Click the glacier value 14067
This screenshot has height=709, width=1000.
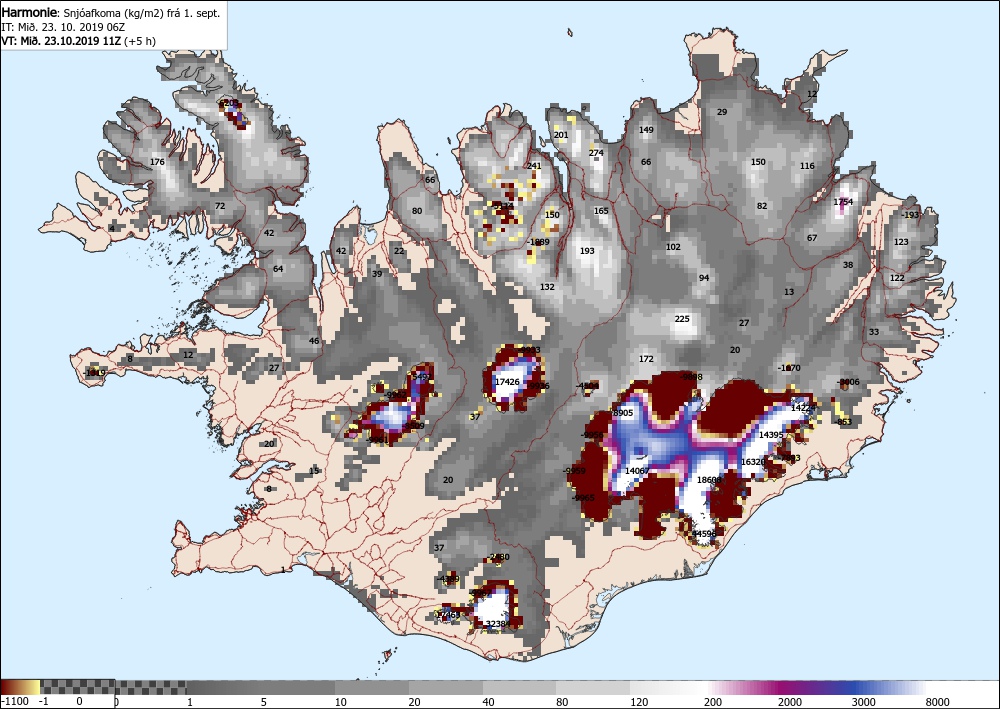click(x=637, y=471)
